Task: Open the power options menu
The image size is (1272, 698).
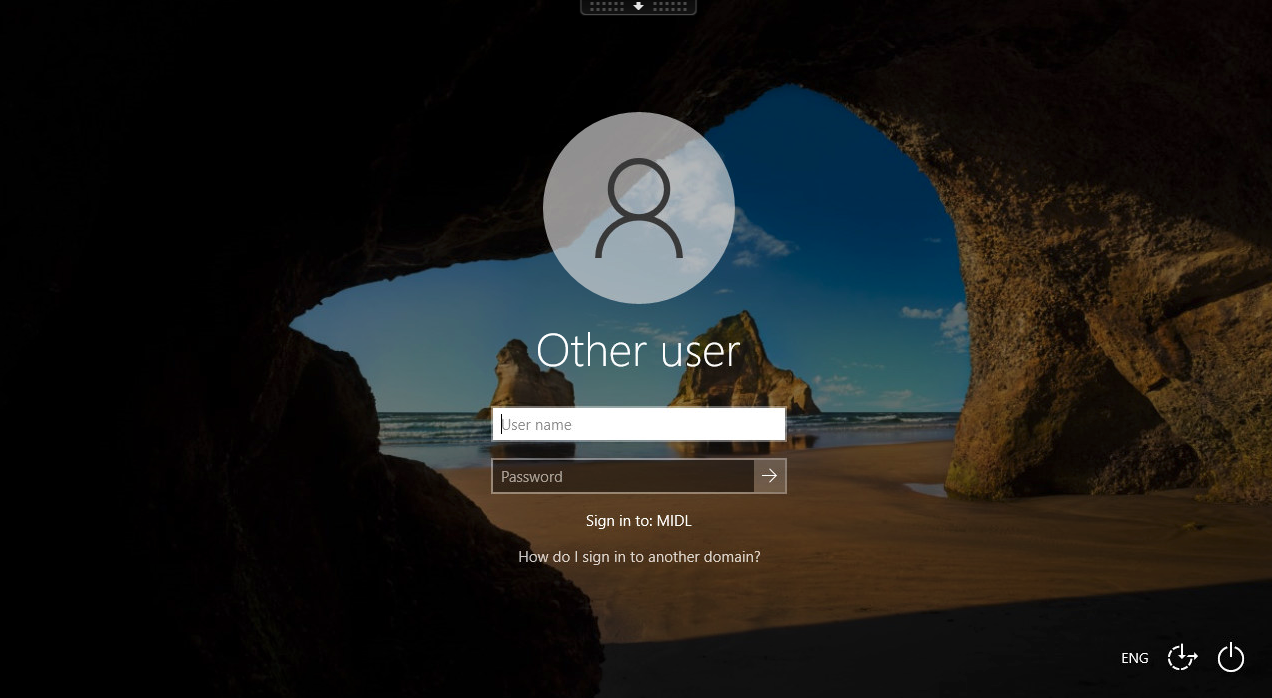Action: 1230,657
